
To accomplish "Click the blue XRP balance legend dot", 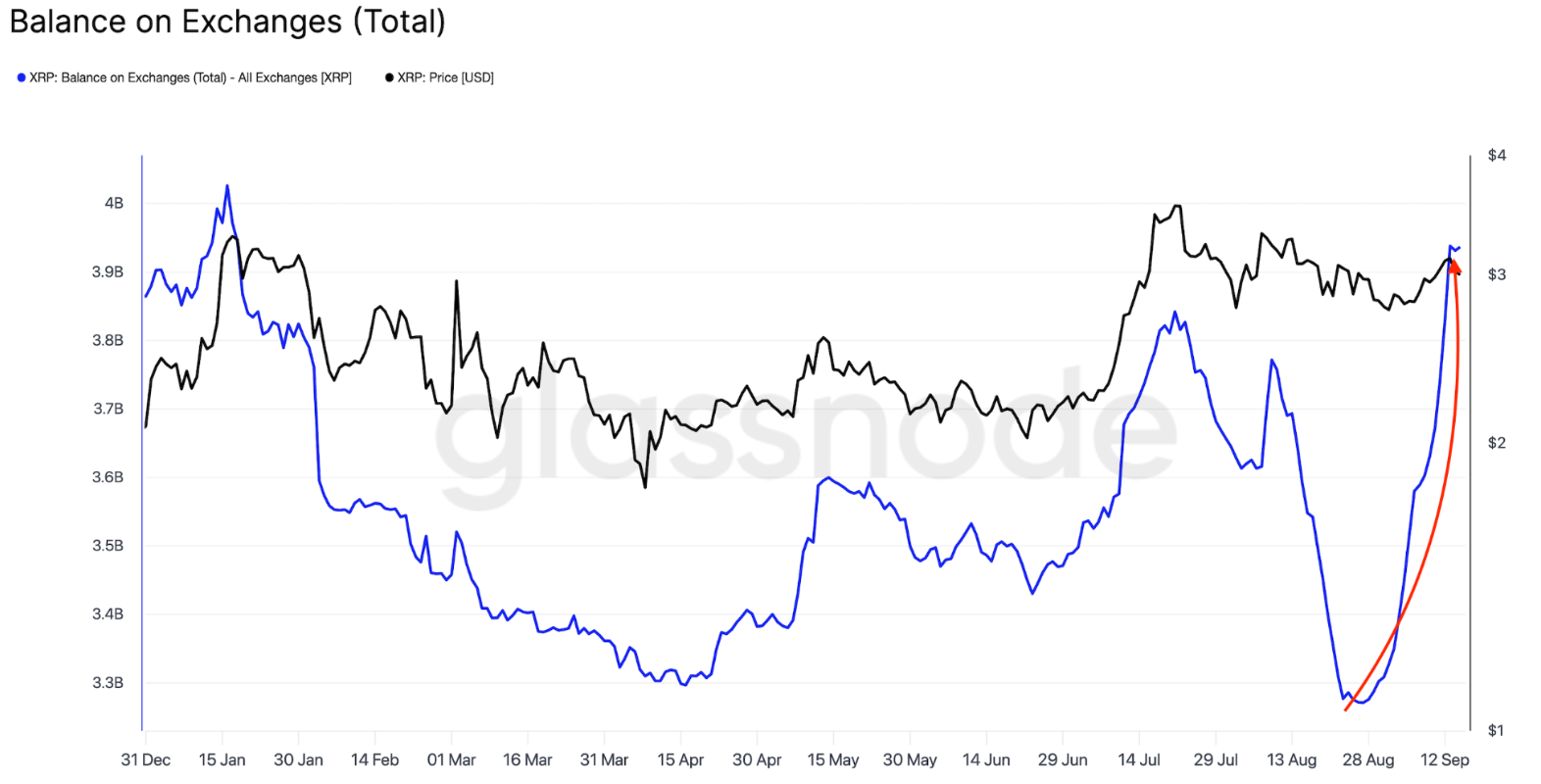I will pos(22,77).
